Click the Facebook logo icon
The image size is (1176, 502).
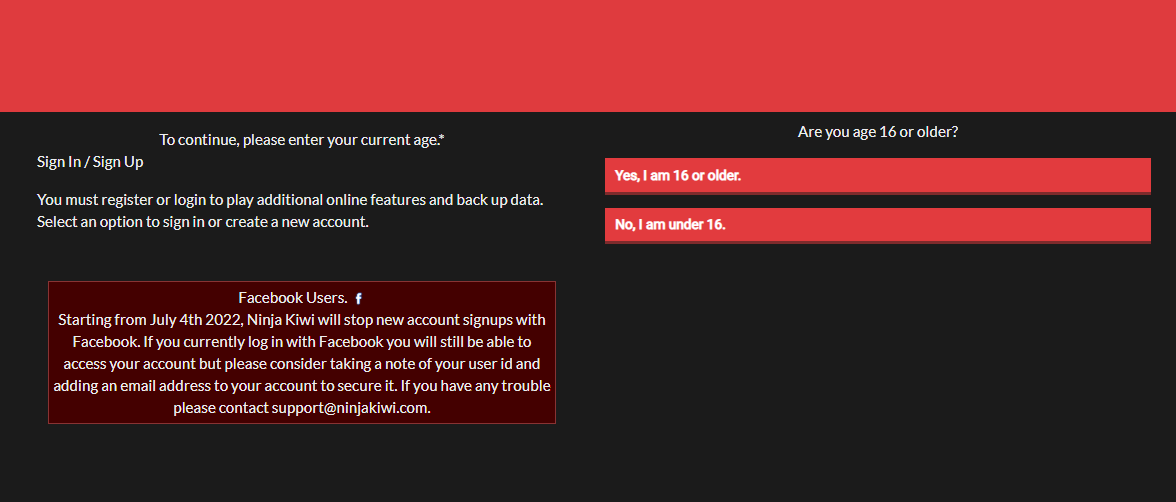[x=359, y=299]
